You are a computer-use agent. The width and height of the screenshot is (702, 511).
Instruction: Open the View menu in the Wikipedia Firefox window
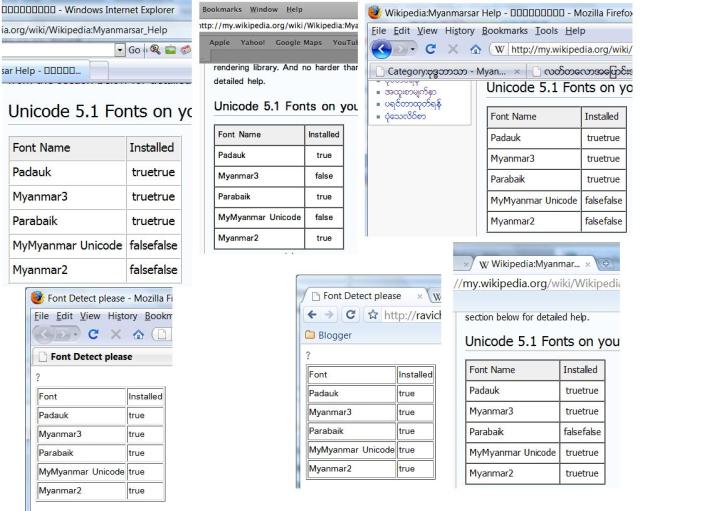tap(427, 31)
